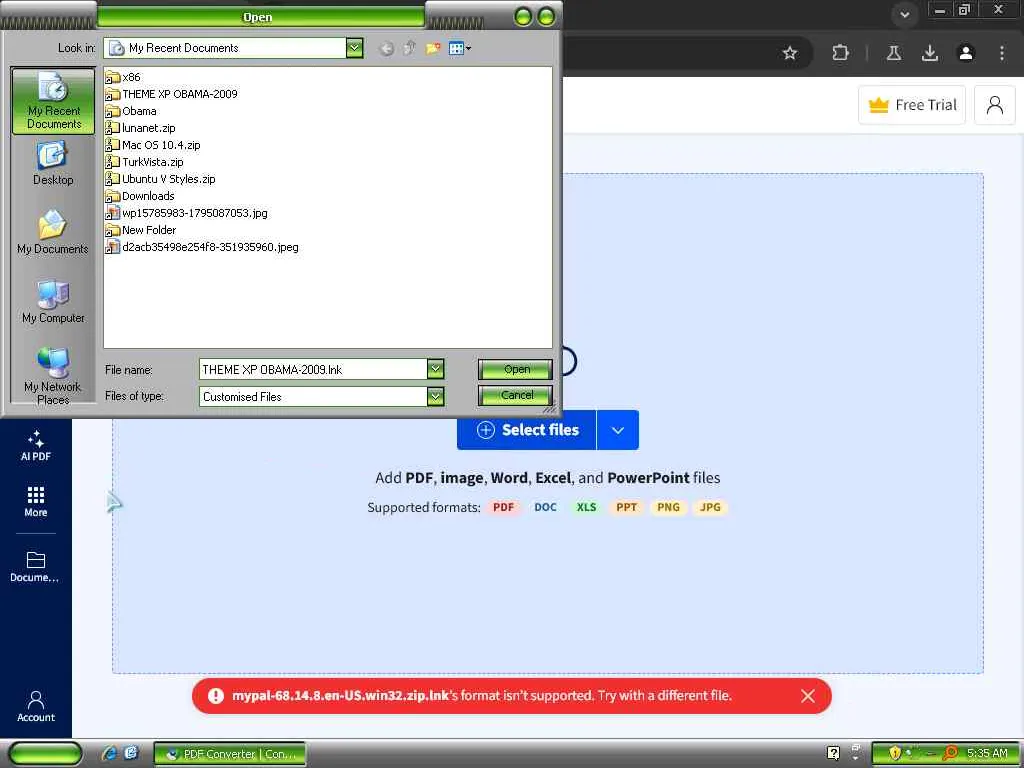This screenshot has height=768, width=1024.
Task: Open browser Extensions puzzle icon
Action: click(x=840, y=53)
